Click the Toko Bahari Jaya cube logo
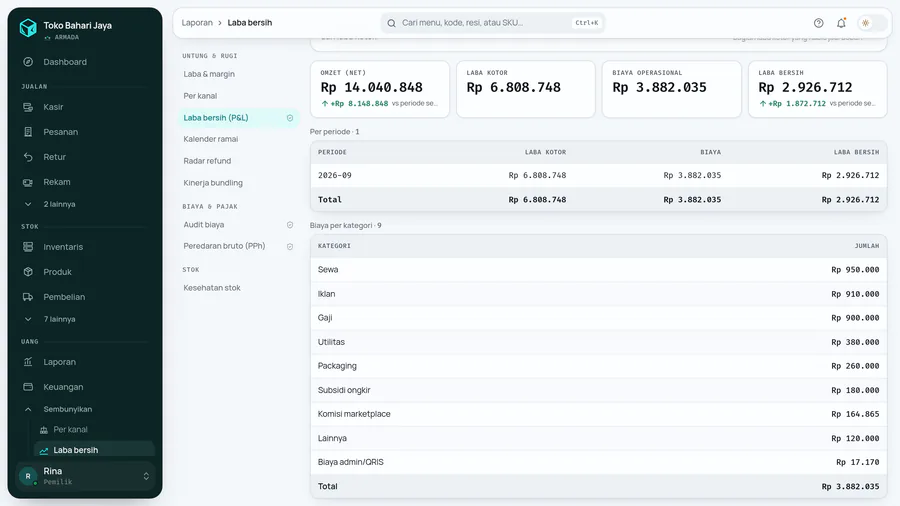This screenshot has height=506, width=900. point(28,28)
